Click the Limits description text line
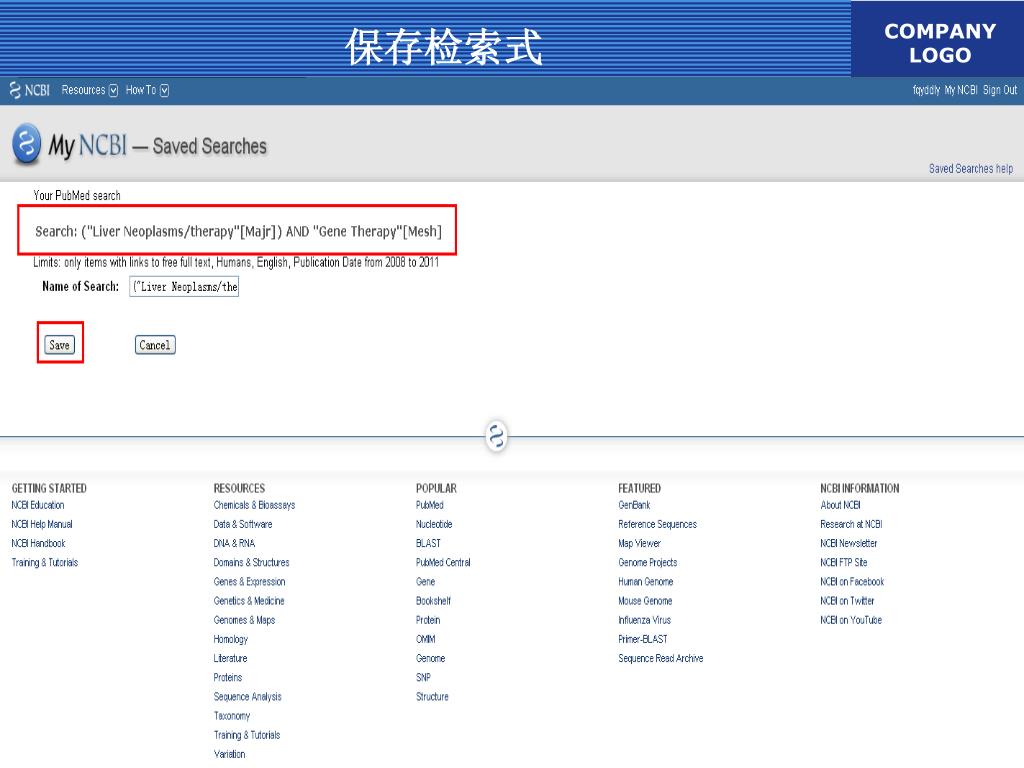This screenshot has height=768, width=1024. click(236, 263)
